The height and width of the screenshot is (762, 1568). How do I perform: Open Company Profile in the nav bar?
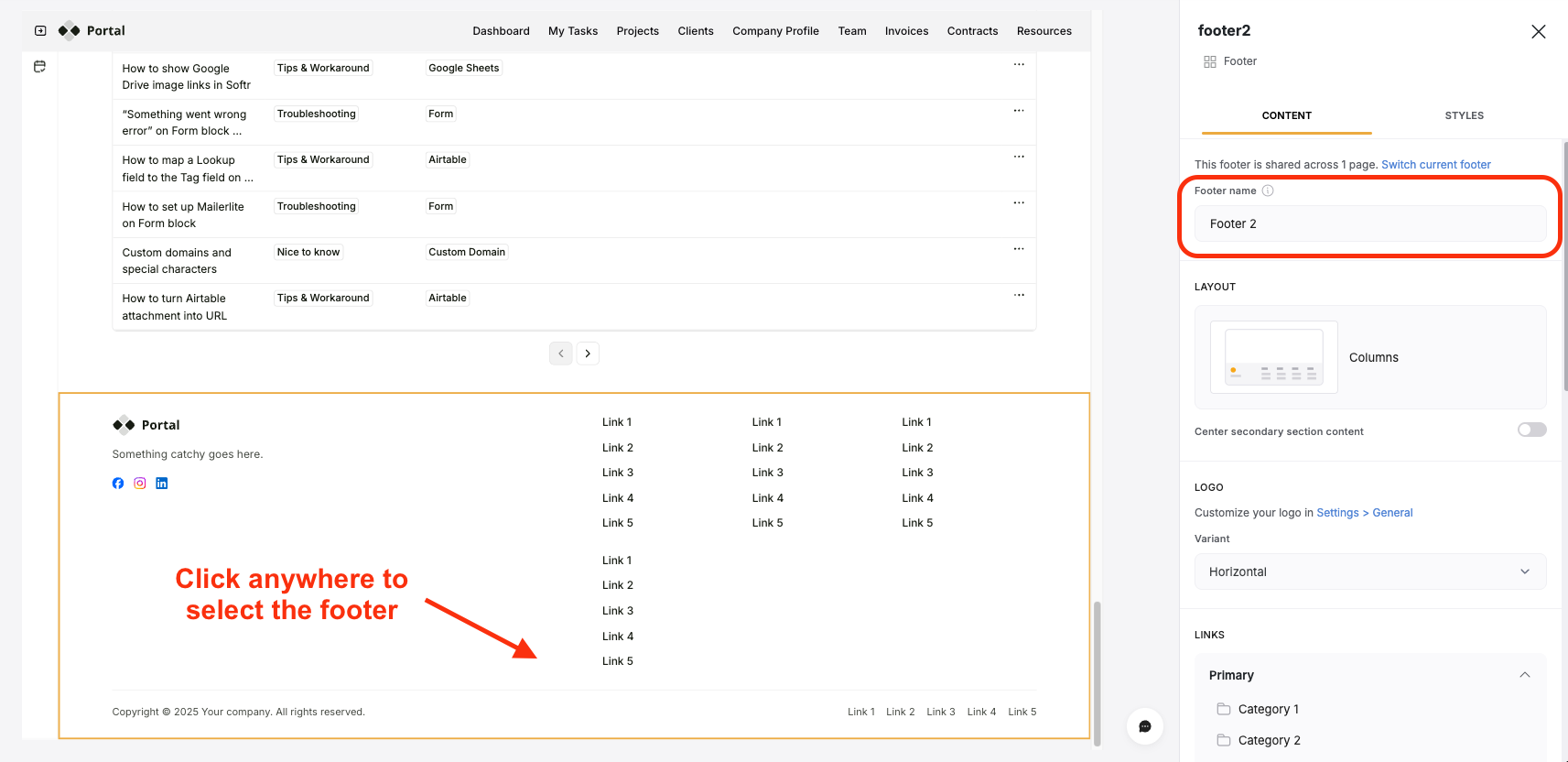click(x=775, y=31)
